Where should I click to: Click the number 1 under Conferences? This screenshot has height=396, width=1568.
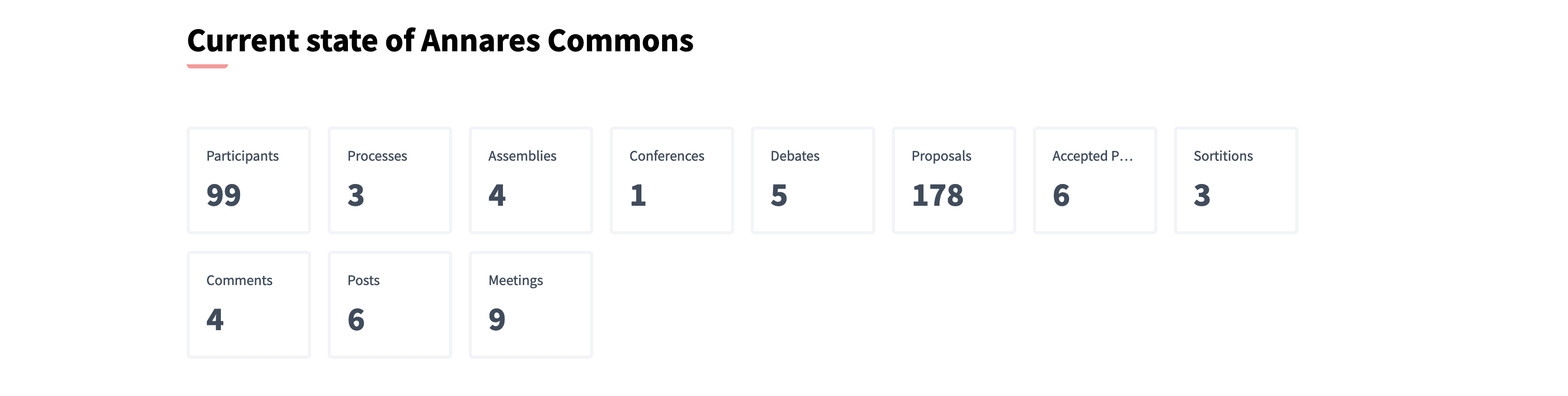(x=637, y=196)
